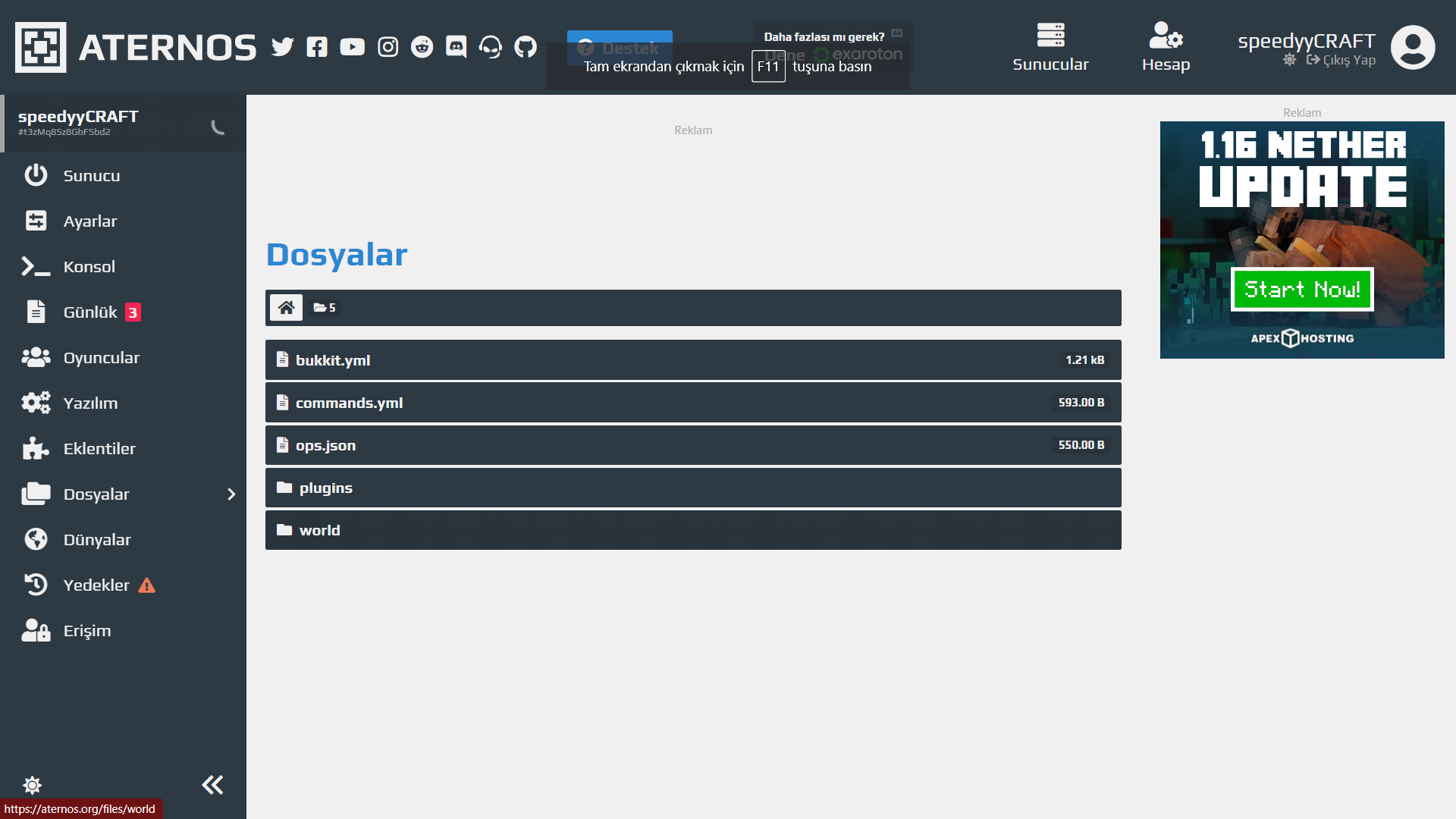Open the Aternos Twitter page icon
Screen dimensions: 1456x819
click(x=283, y=47)
